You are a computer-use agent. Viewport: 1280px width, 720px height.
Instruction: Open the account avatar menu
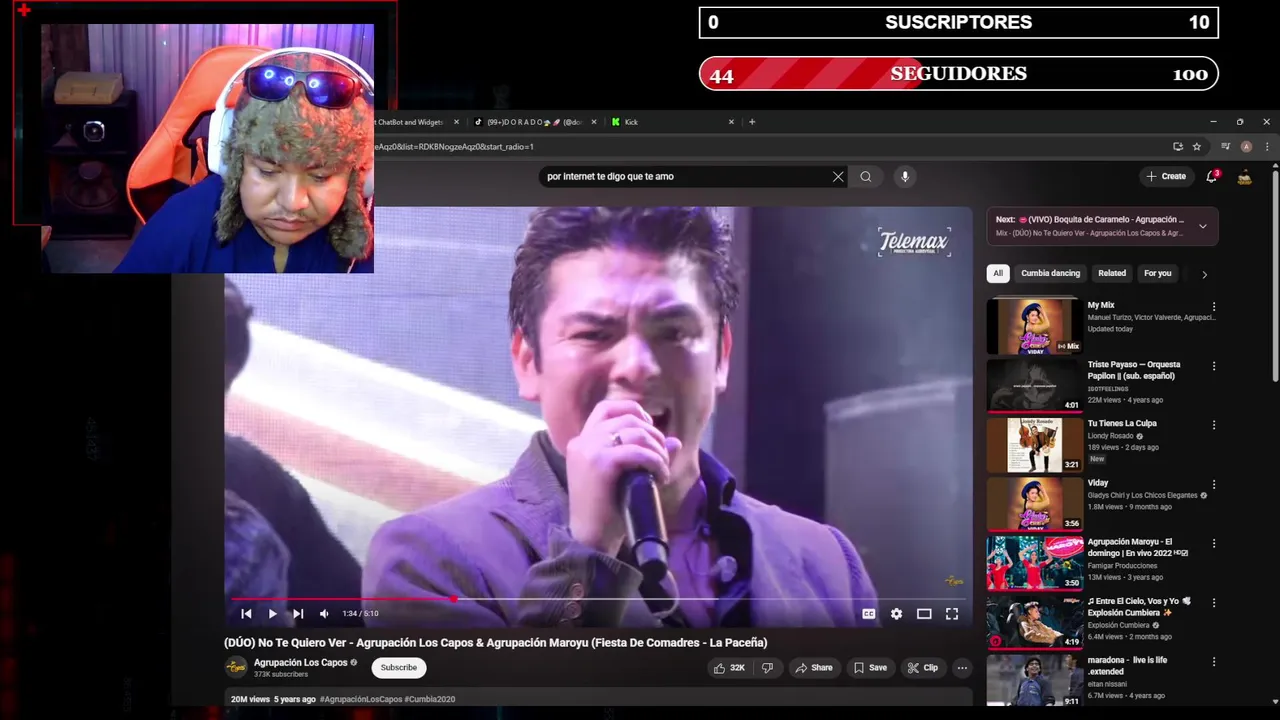[1245, 177]
